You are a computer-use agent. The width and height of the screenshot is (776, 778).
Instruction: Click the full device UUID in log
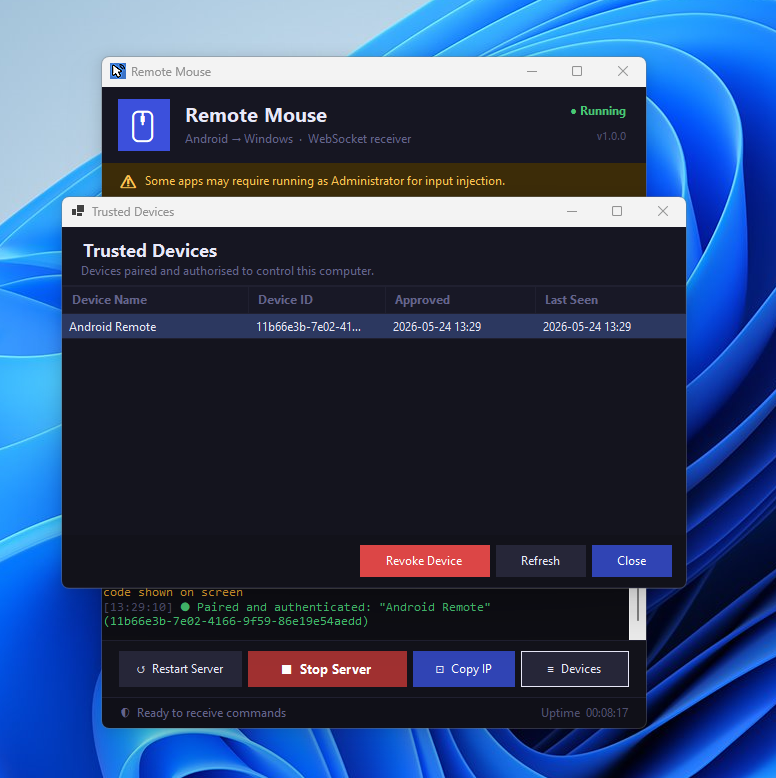coord(236,621)
